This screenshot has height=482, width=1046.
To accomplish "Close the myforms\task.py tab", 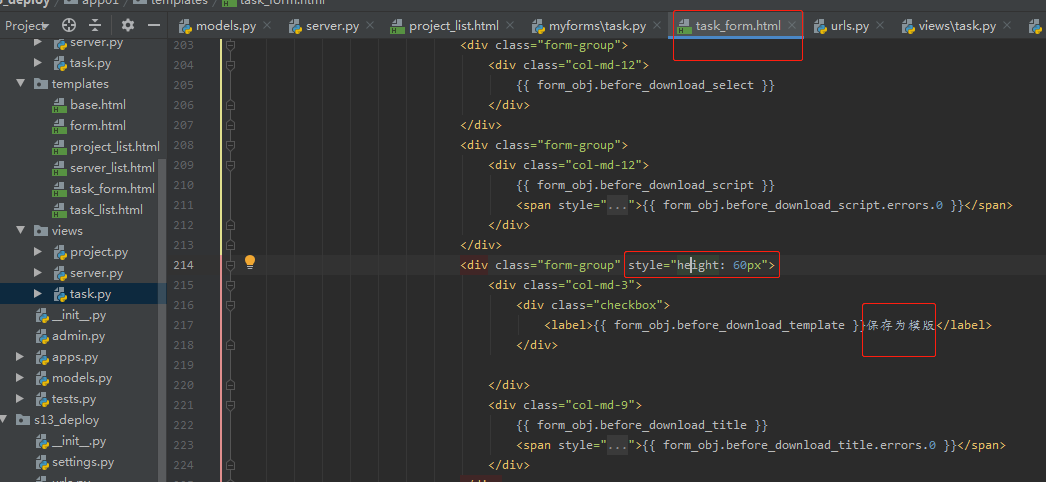I will pos(657,25).
